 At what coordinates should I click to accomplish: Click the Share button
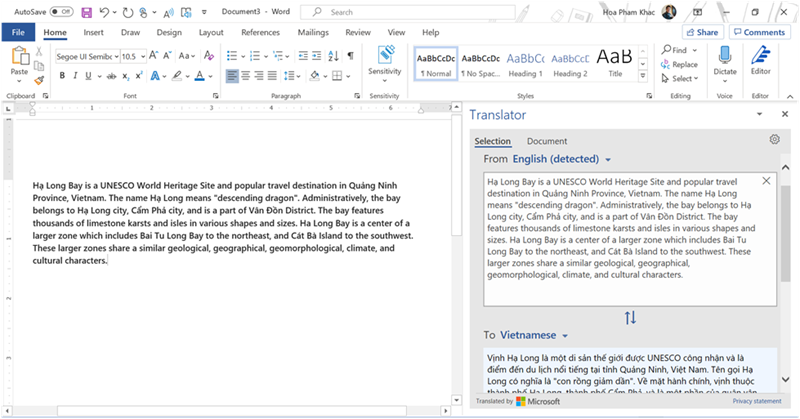click(x=702, y=32)
